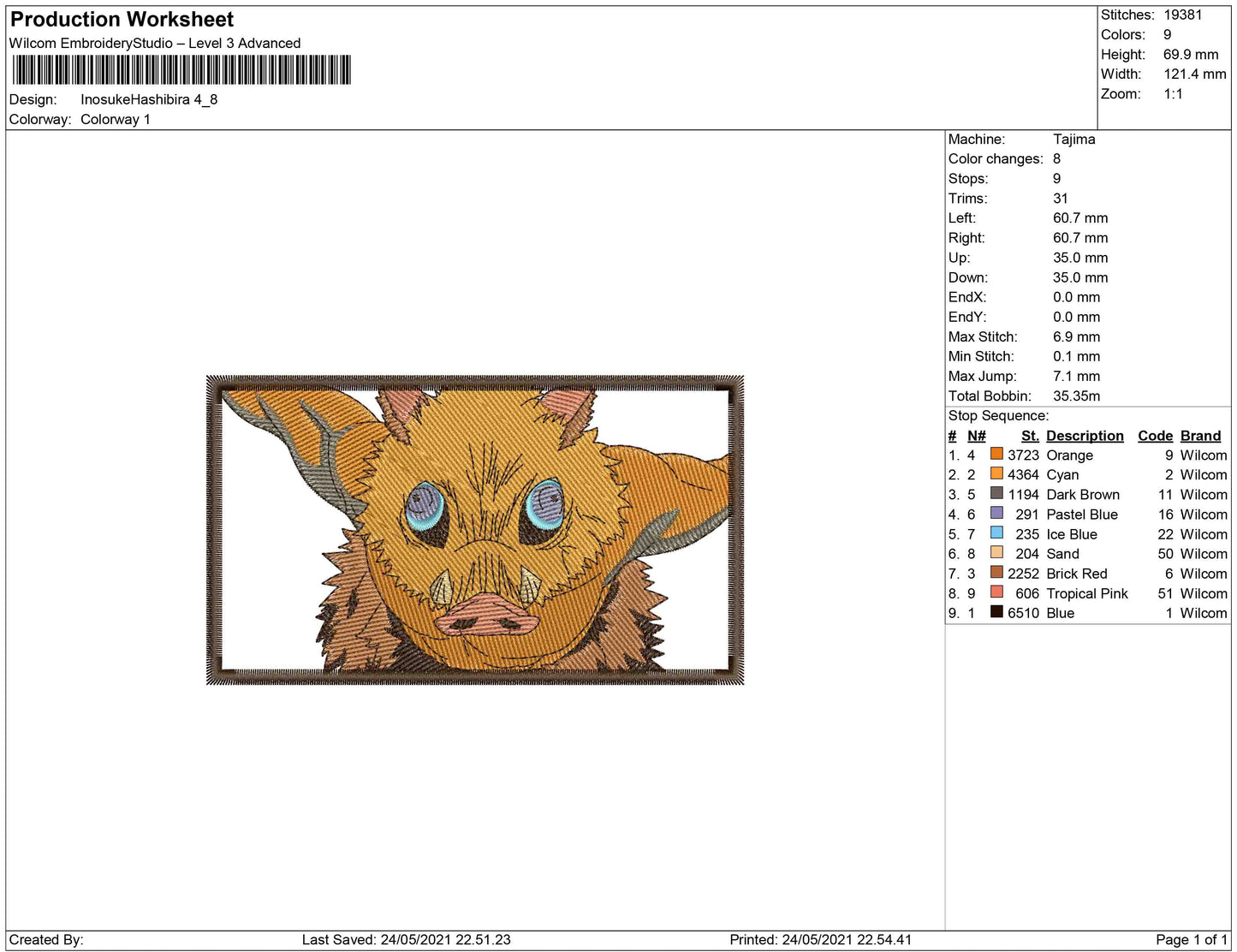Click the Colors value 9

1168,34
